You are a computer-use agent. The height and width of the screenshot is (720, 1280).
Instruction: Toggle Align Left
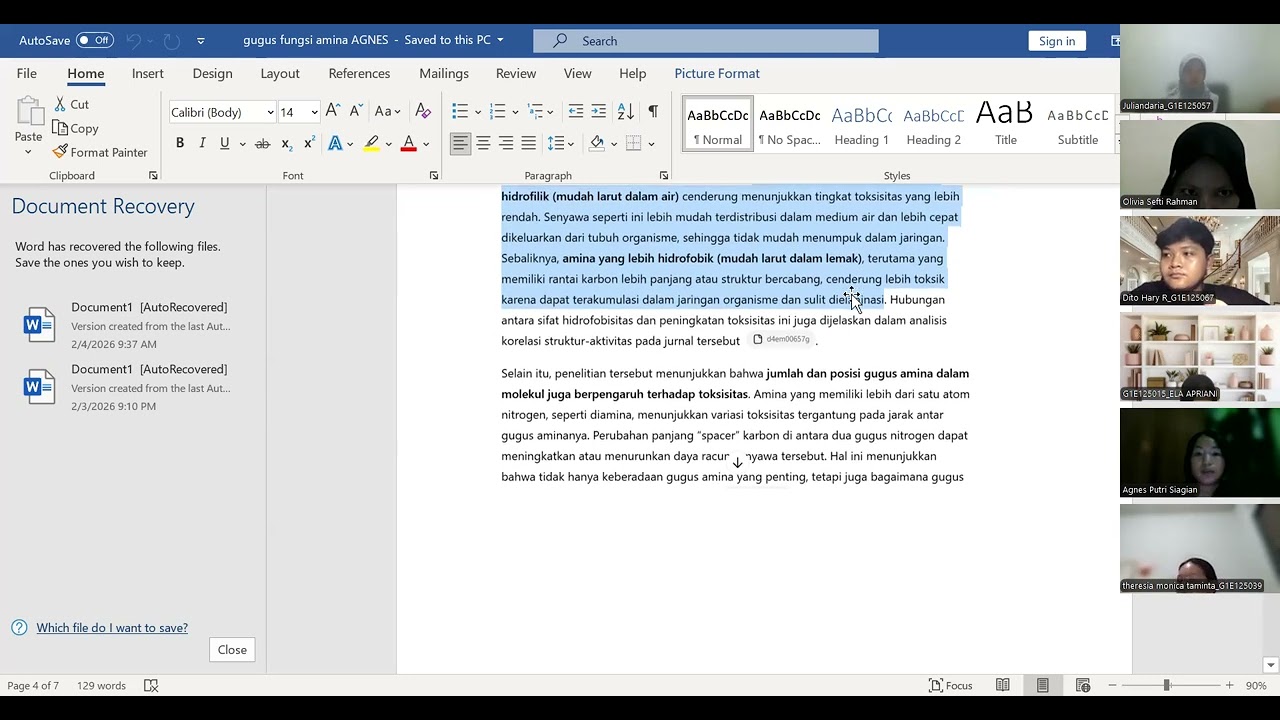pyautogui.click(x=460, y=143)
